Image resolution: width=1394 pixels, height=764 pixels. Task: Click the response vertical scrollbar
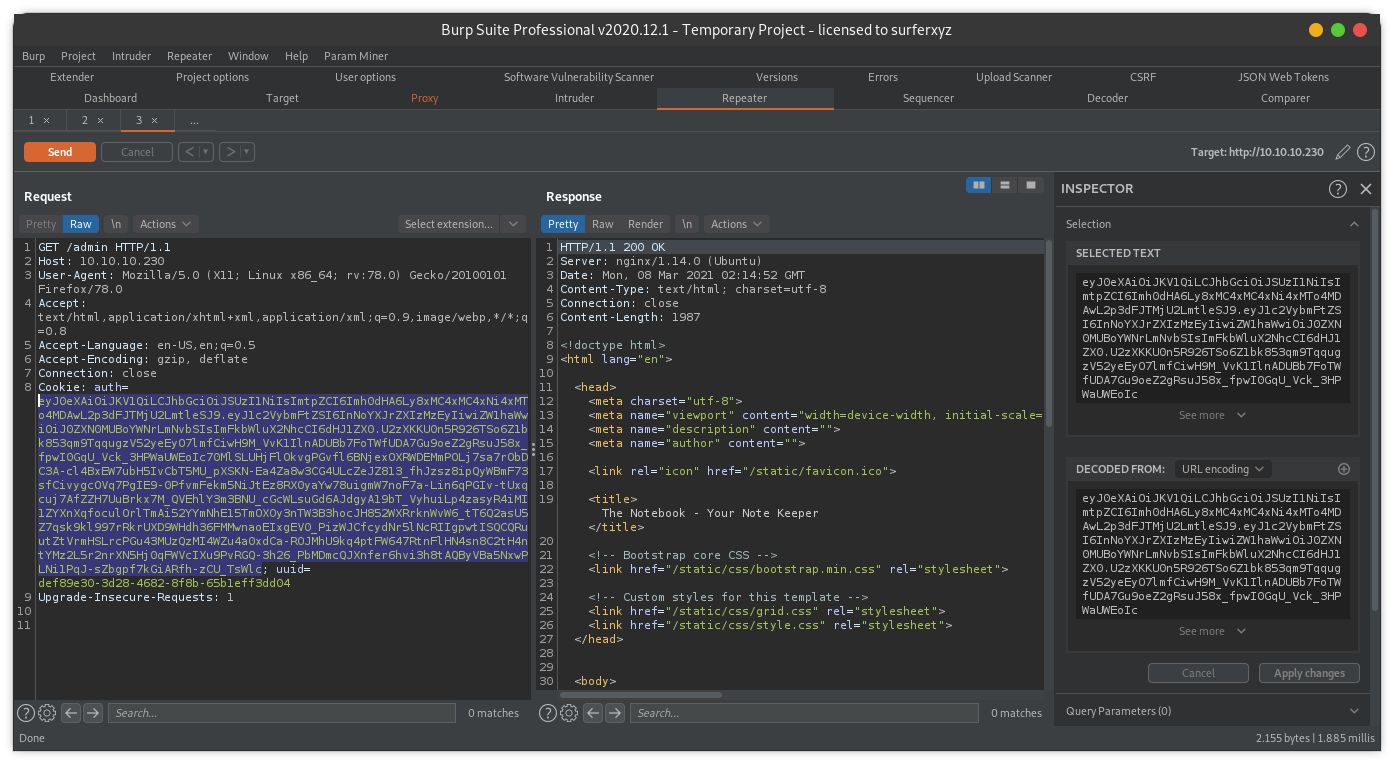click(x=1048, y=332)
